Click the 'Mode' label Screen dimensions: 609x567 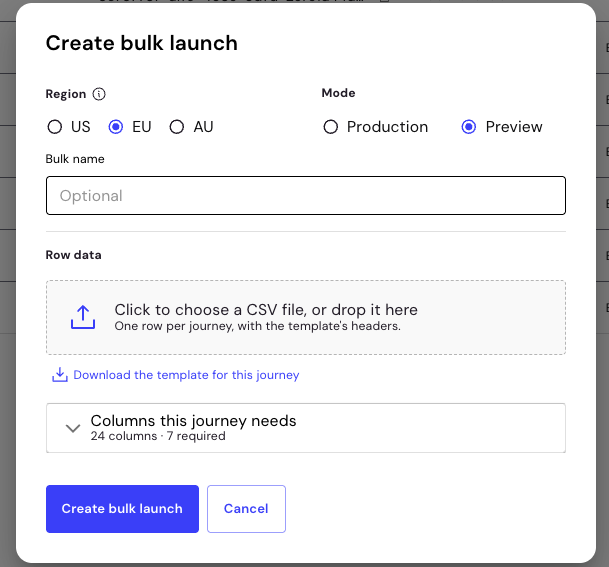338,93
